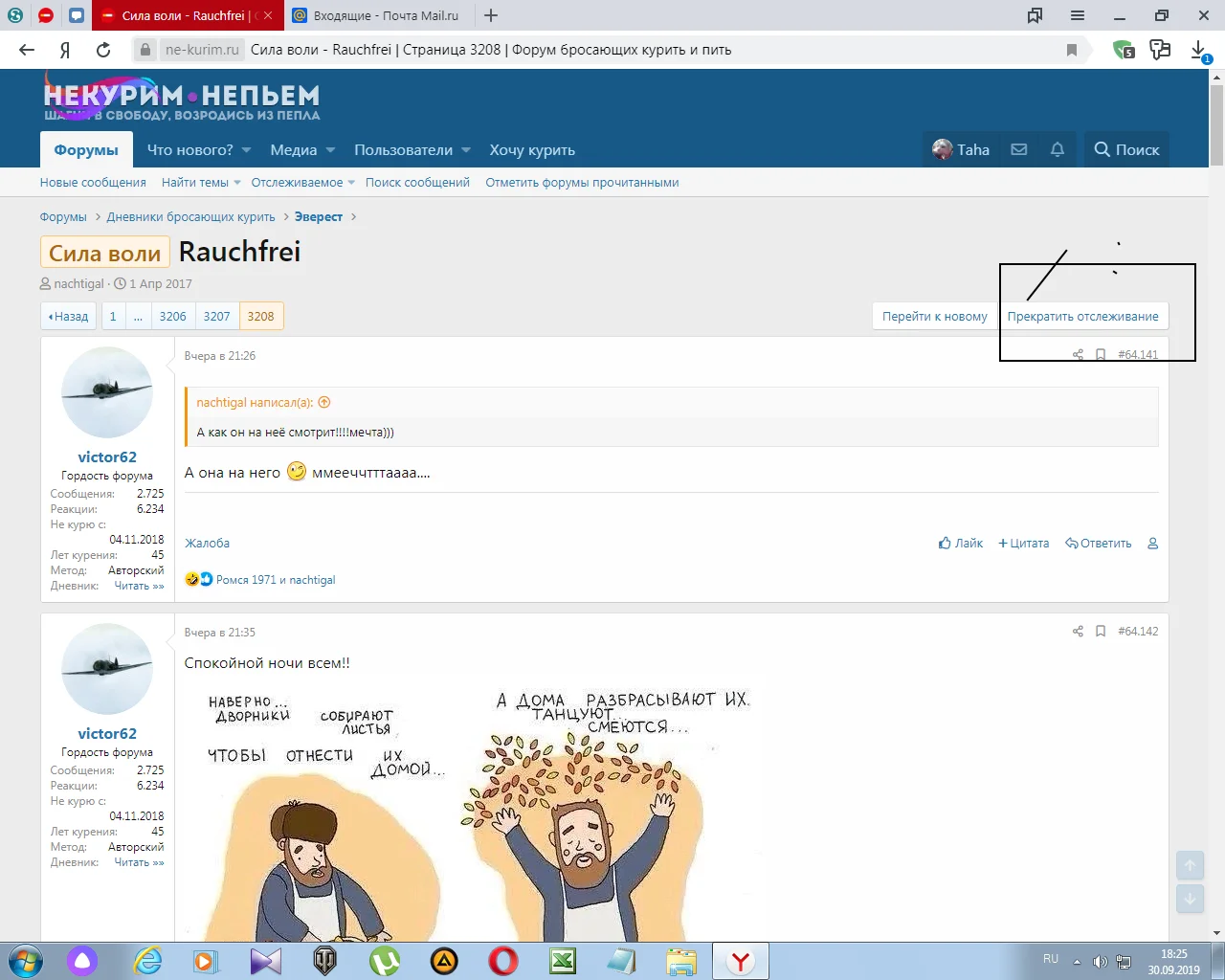Open the Сила воли thread prefix label
Image resolution: width=1225 pixels, height=980 pixels.
105,253
